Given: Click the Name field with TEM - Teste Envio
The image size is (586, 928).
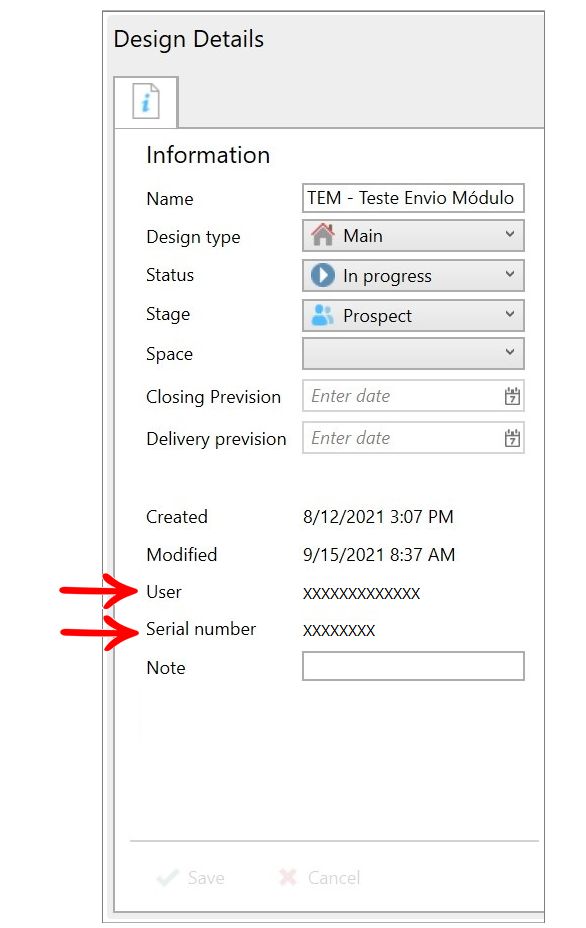Looking at the screenshot, I should click(x=413, y=198).
